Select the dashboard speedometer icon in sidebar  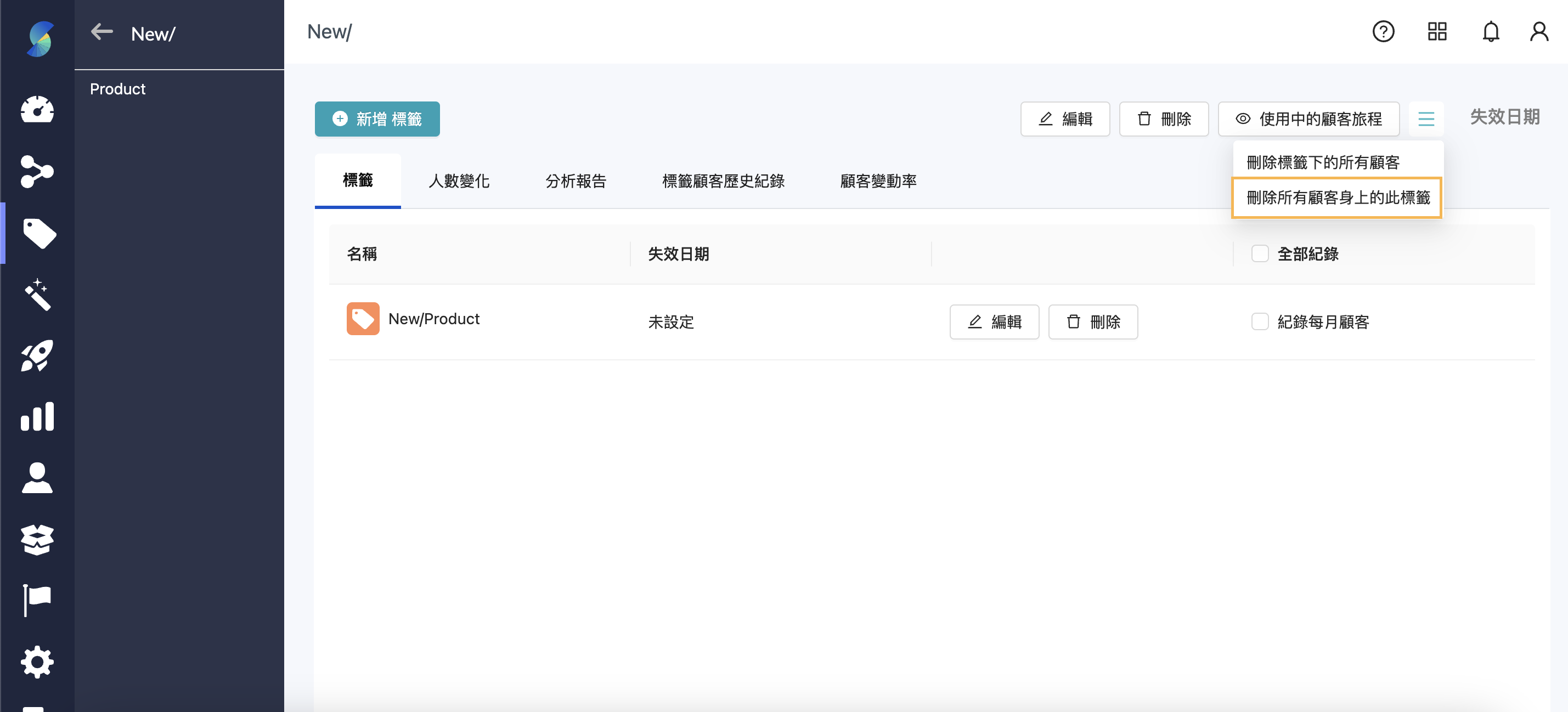[38, 110]
